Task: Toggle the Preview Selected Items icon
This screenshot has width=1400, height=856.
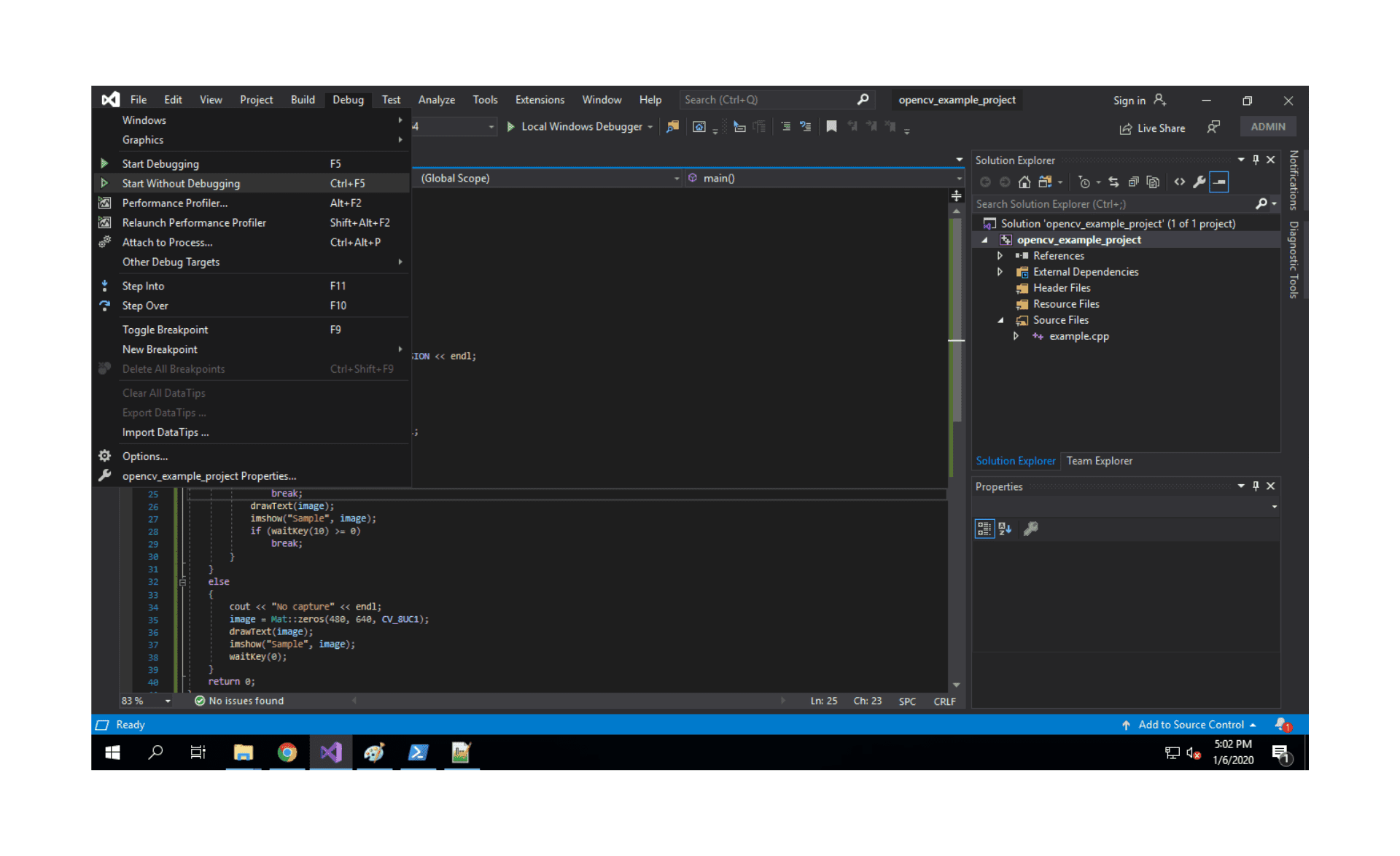Action: point(1219,182)
